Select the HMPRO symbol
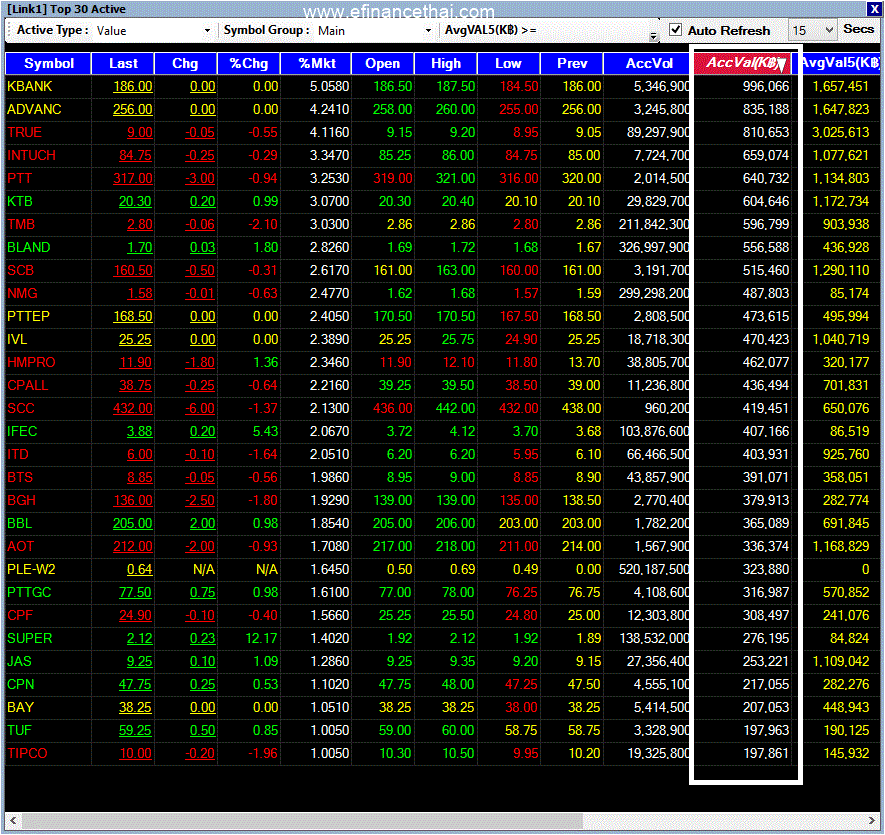The height and width of the screenshot is (835, 885). click(31, 362)
